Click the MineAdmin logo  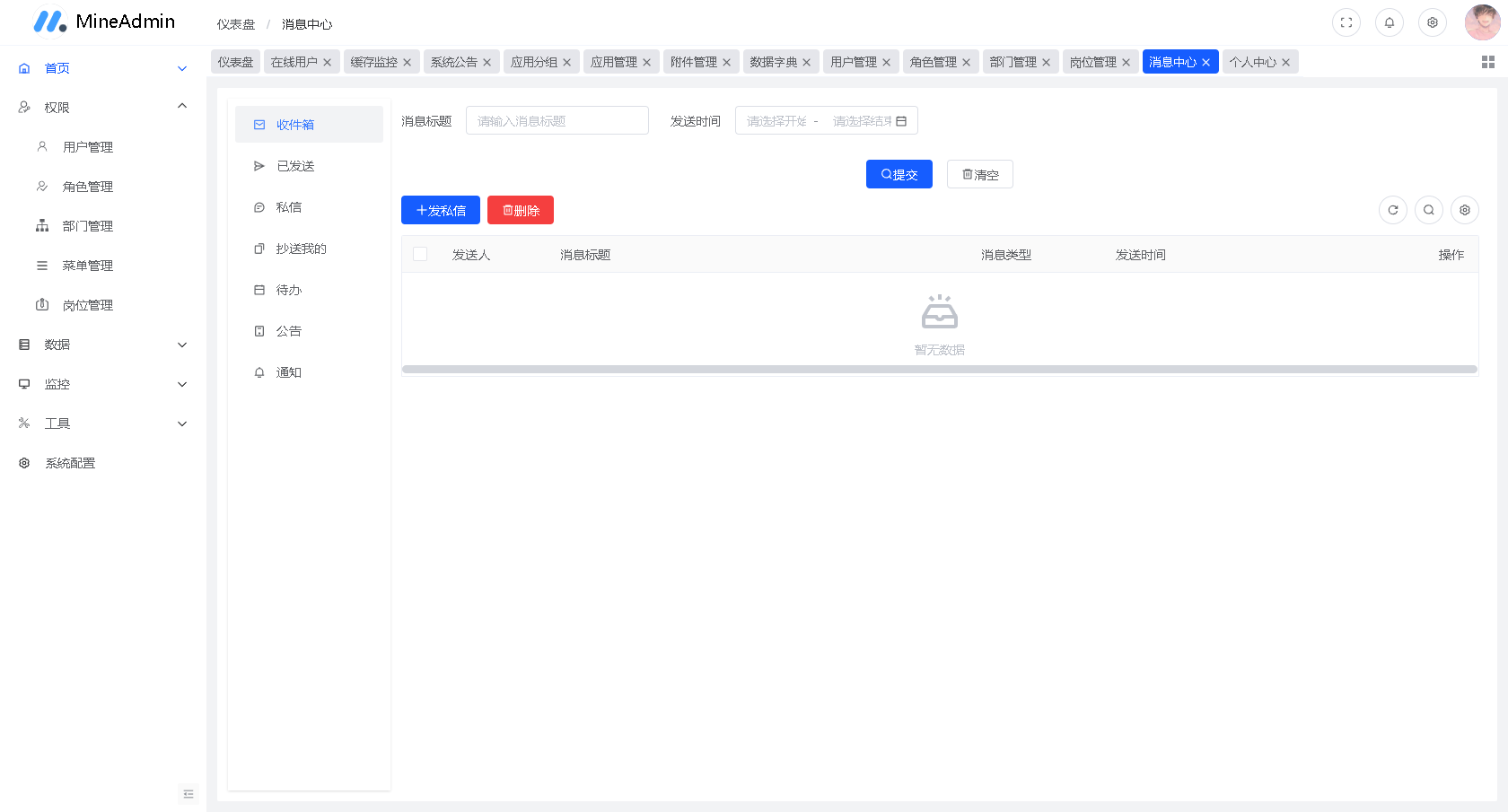click(104, 22)
